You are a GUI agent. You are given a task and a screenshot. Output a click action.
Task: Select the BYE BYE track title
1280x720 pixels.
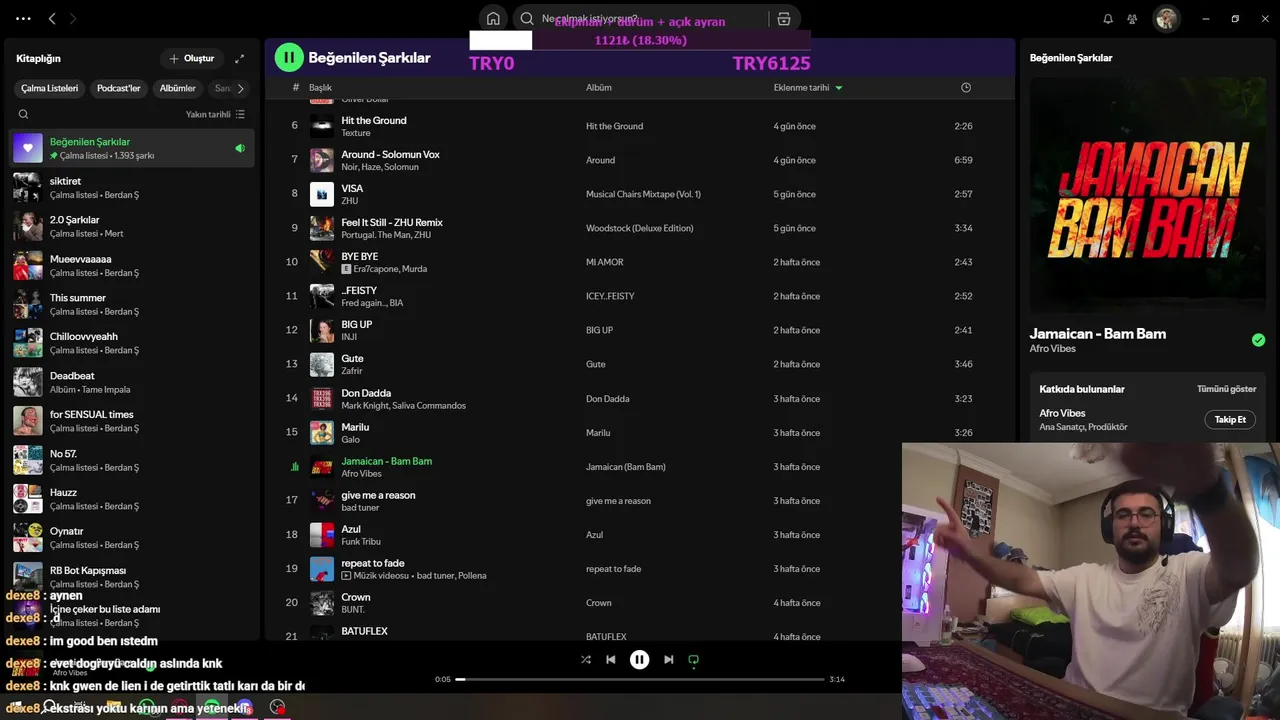[360, 256]
